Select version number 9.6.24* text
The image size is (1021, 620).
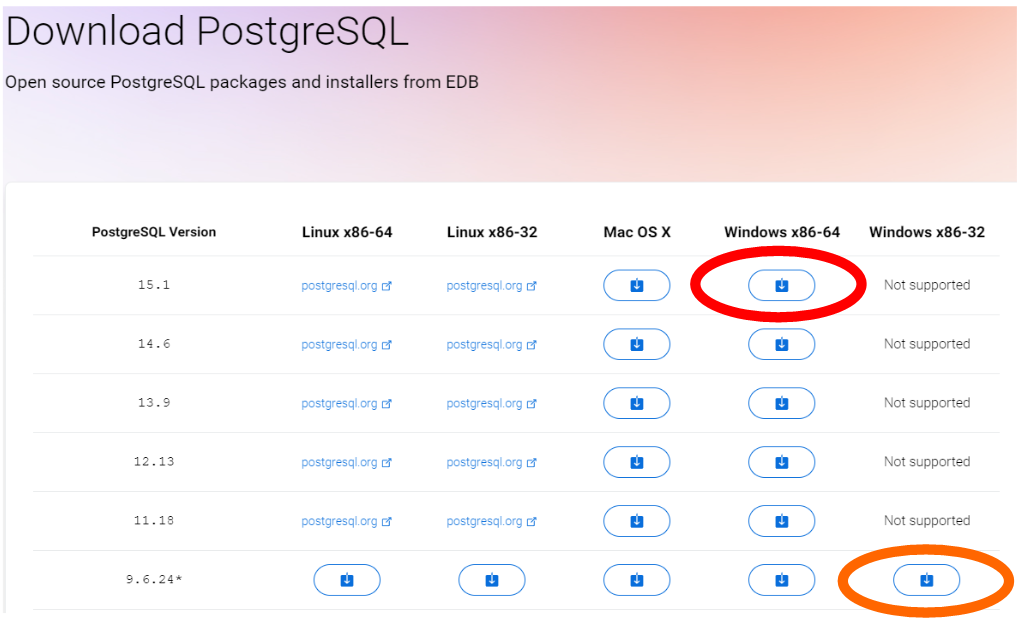[x=154, y=579]
